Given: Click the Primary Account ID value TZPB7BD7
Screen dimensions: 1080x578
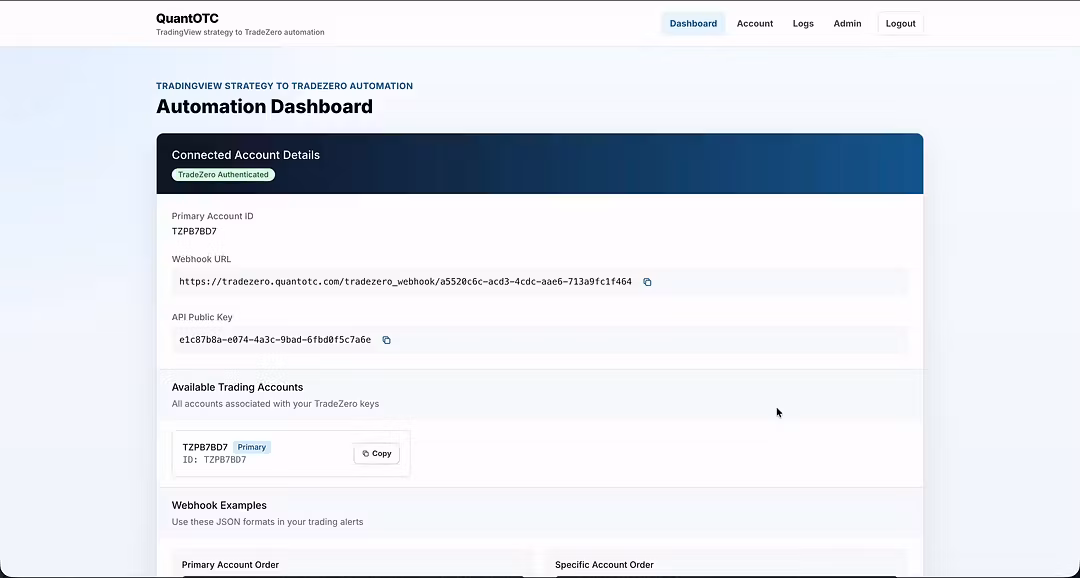Looking at the screenshot, I should pos(194,231).
